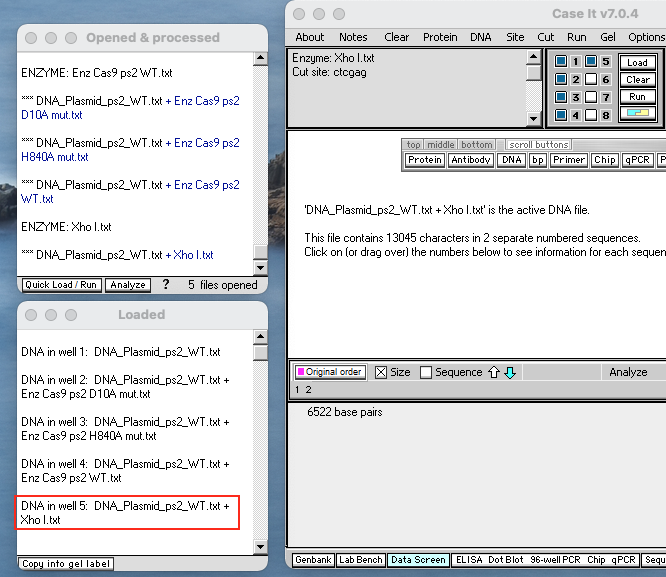Toggle well 2 checkbox
Screen dimensions: 666x577
[x=561, y=79]
